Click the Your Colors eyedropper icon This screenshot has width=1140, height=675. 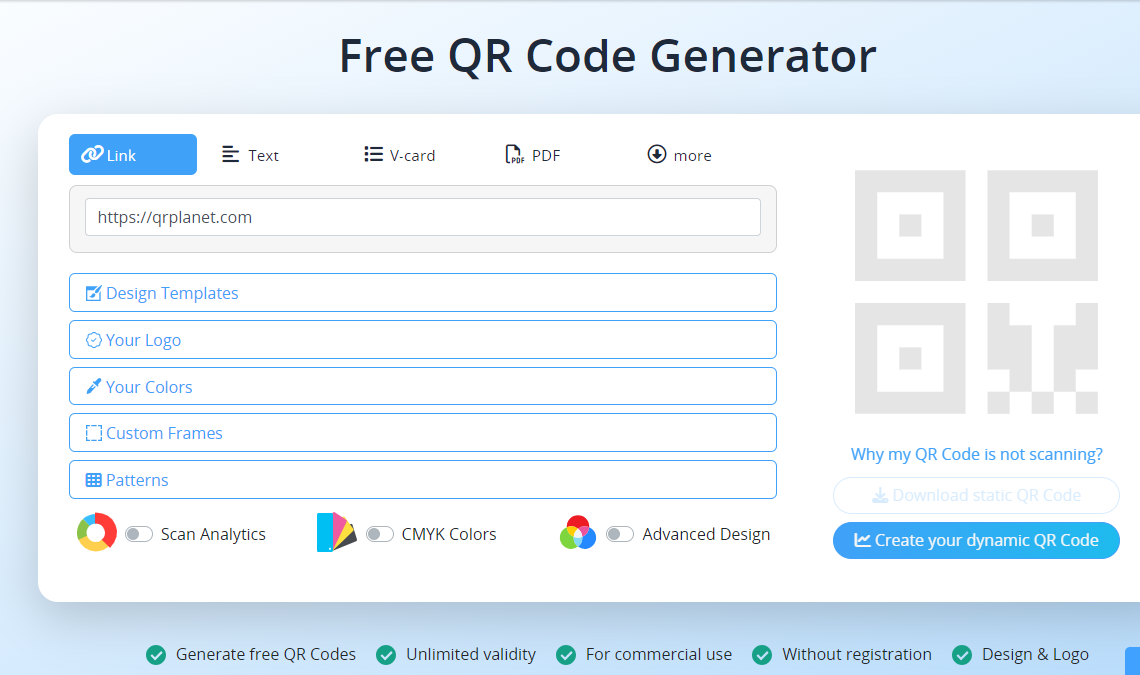pyautogui.click(x=94, y=386)
